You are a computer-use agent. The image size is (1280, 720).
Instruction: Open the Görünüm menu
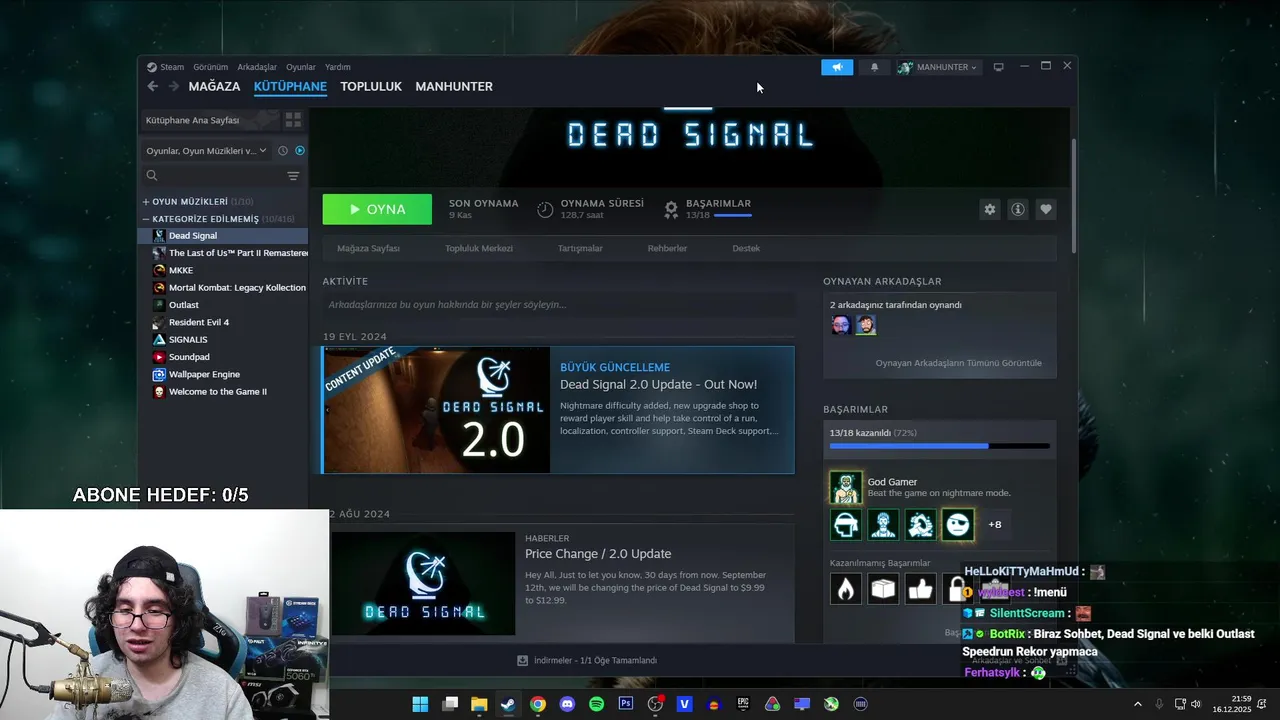(x=211, y=67)
